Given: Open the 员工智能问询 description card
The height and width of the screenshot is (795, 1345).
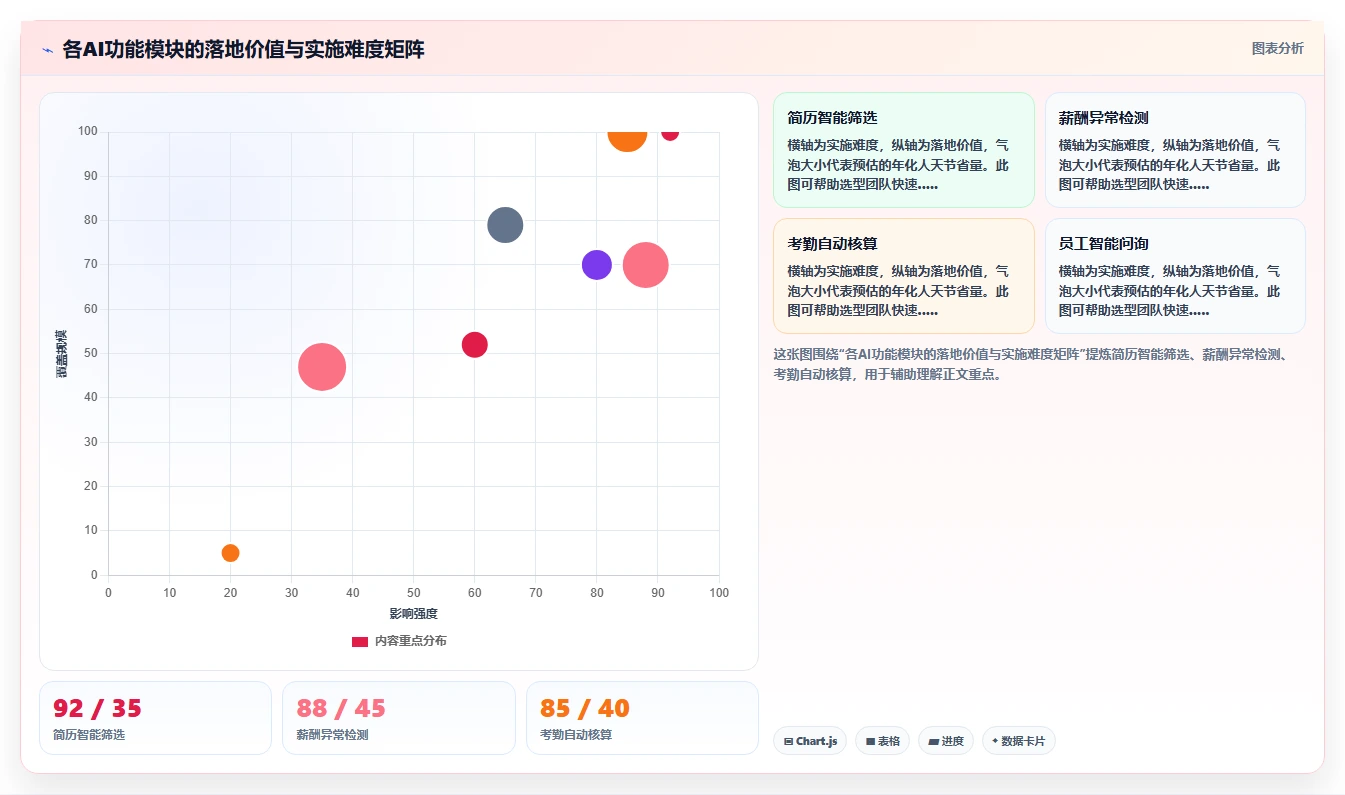Looking at the screenshot, I should click(x=1175, y=276).
